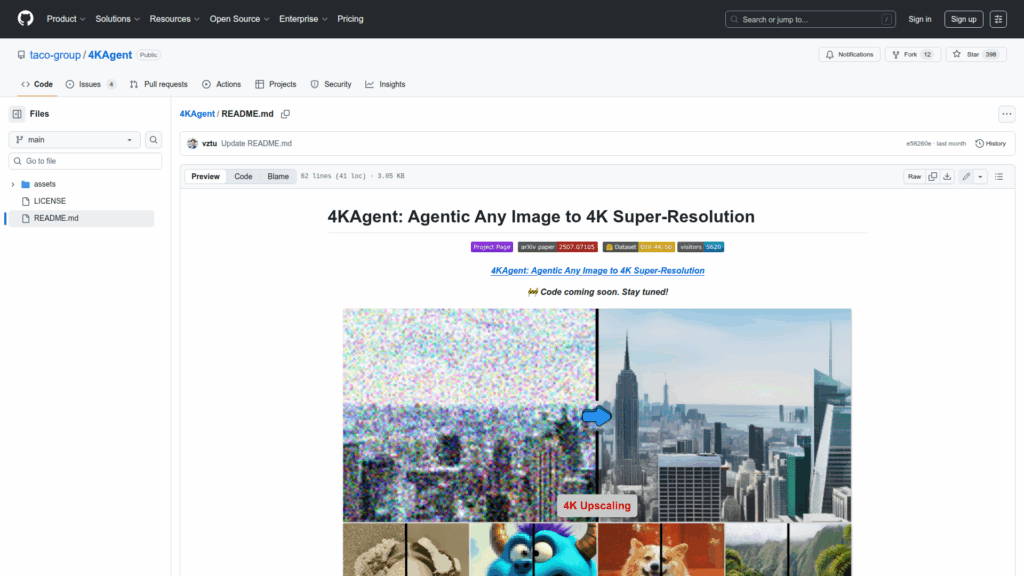Open the 4KAgent repository name link
Viewport: 1024px width, 576px height.
pyautogui.click(x=110, y=55)
